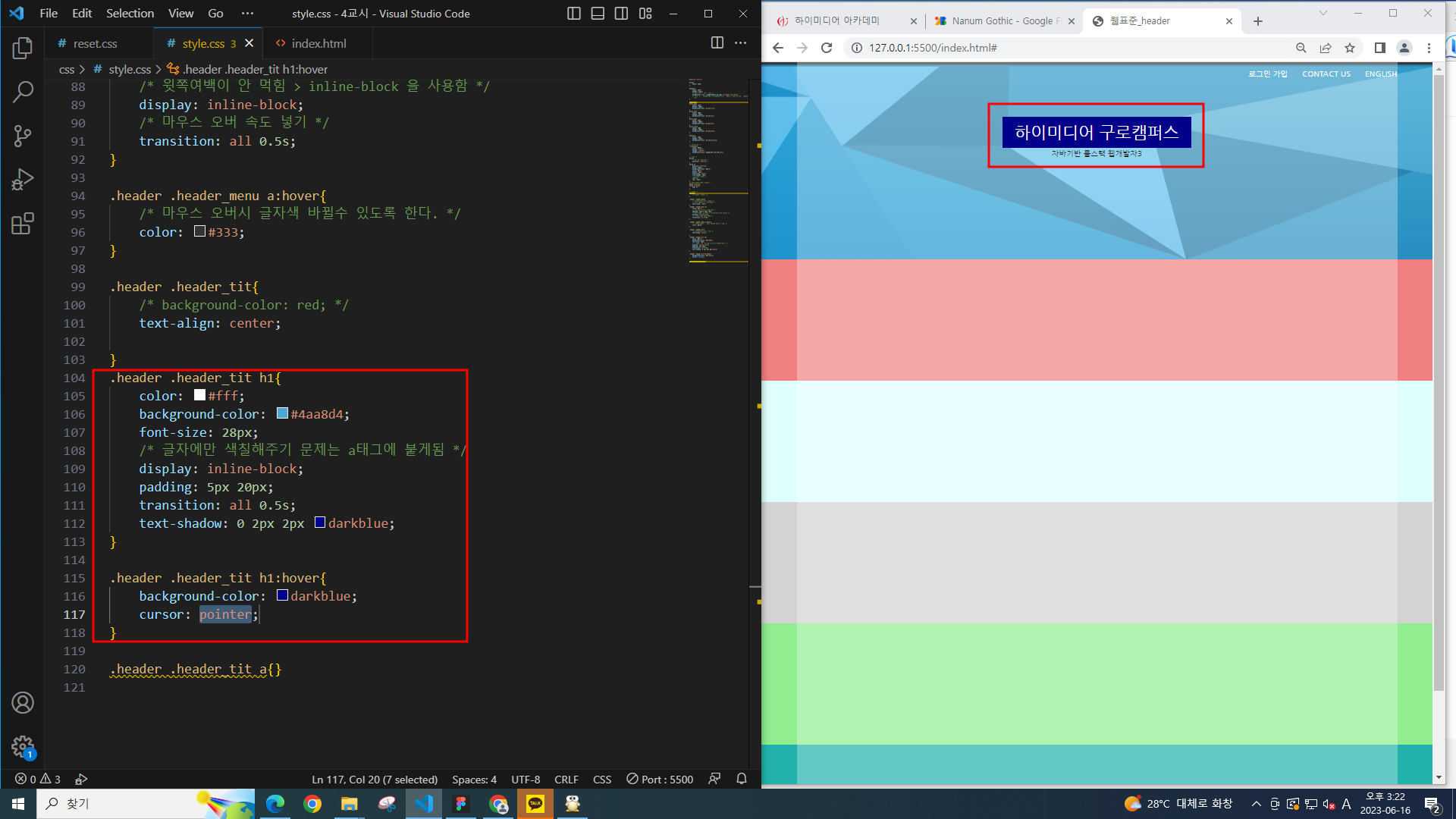
Task: Reload the browser page
Action: point(827,48)
